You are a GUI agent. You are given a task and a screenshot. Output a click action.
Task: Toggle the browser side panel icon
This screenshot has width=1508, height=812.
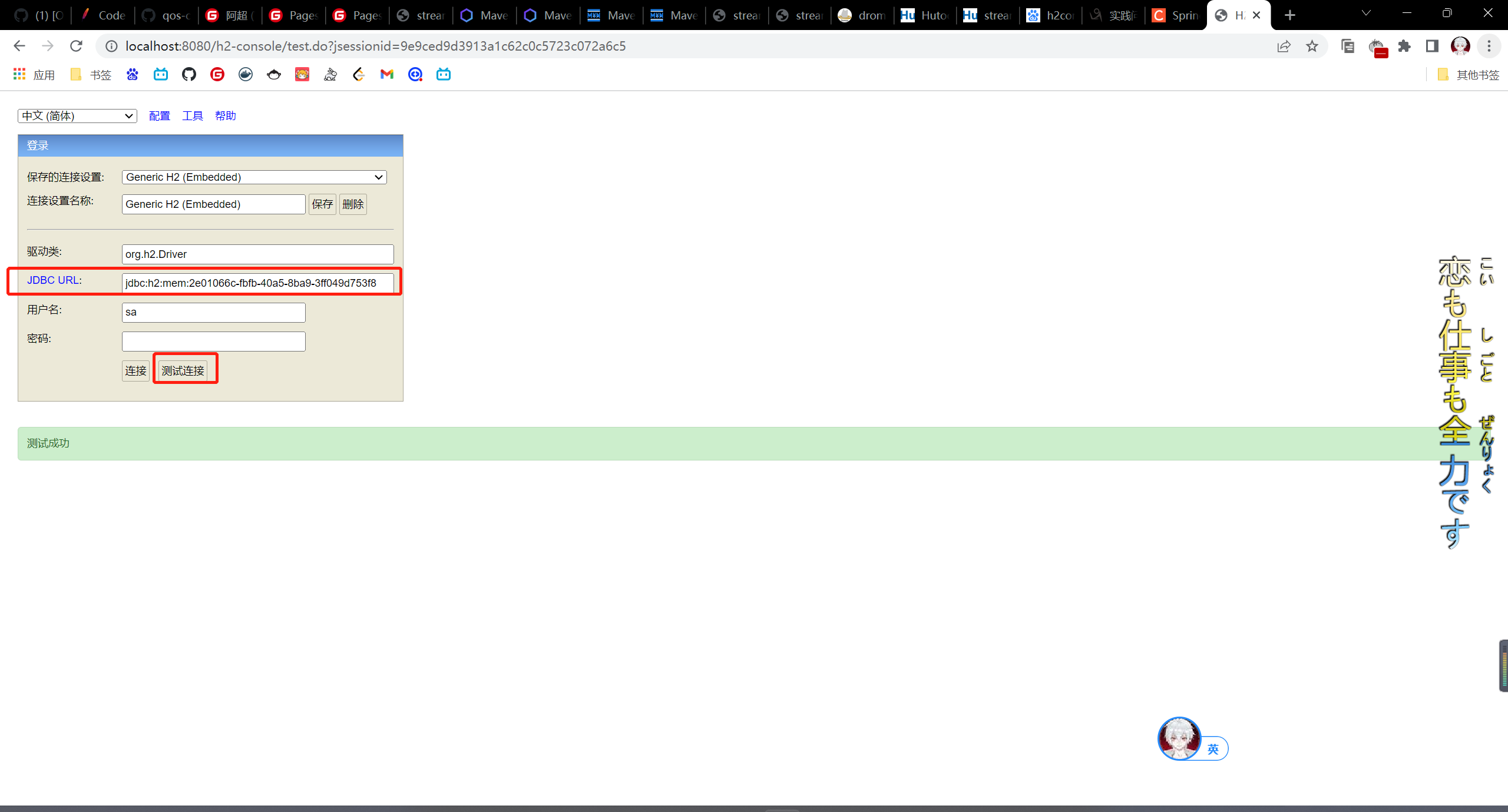[1432, 46]
